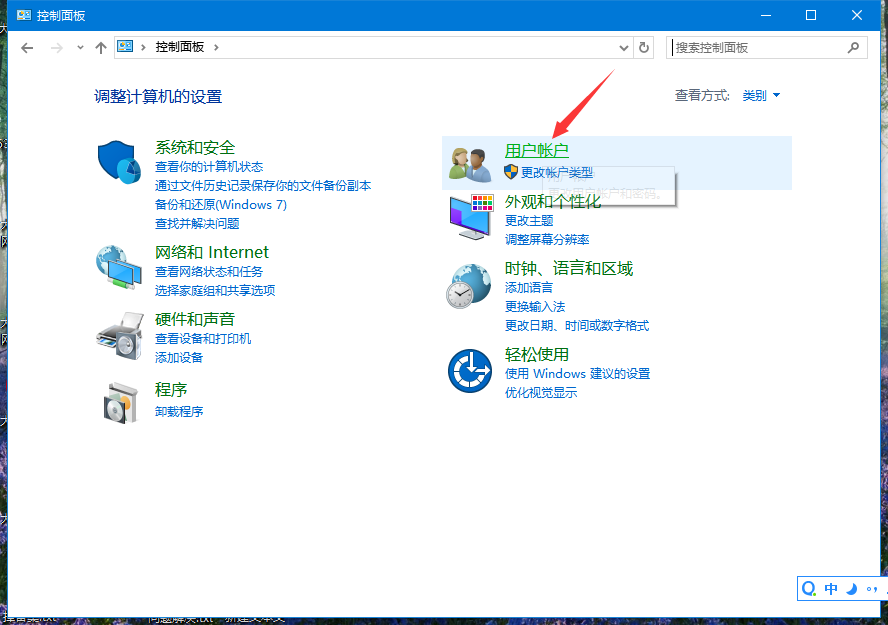Open the 系统和安全 category
The height and width of the screenshot is (625, 888).
click(x=195, y=147)
